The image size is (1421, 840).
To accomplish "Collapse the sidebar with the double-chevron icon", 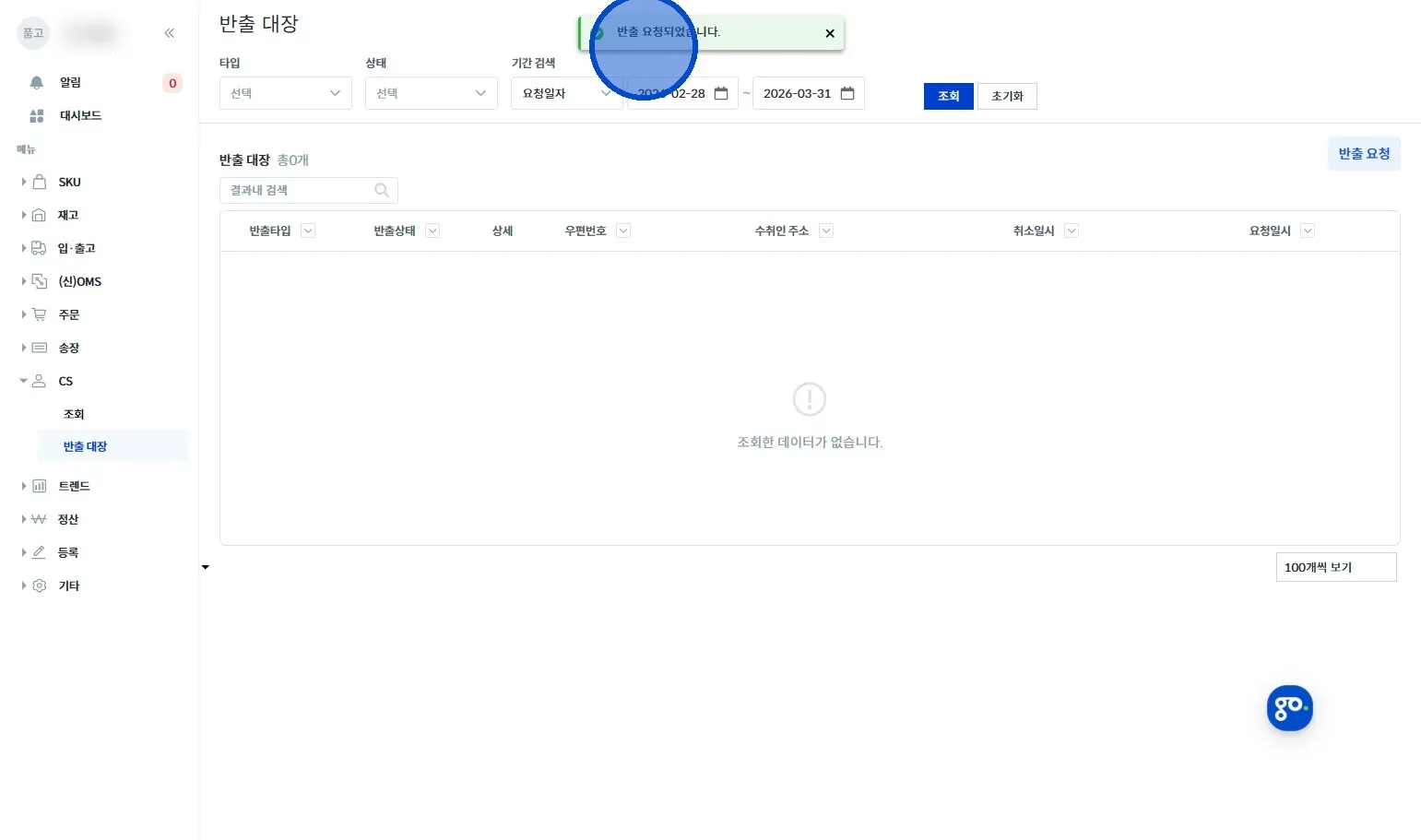I will [169, 33].
